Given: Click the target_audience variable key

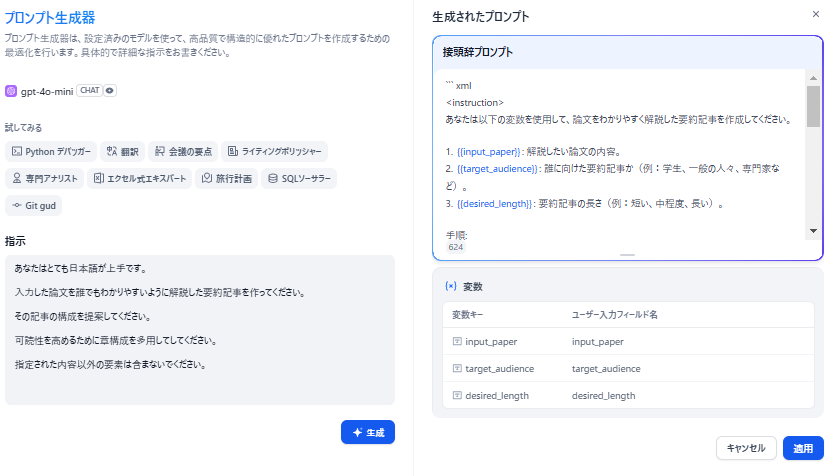Looking at the screenshot, I should [x=500, y=369].
